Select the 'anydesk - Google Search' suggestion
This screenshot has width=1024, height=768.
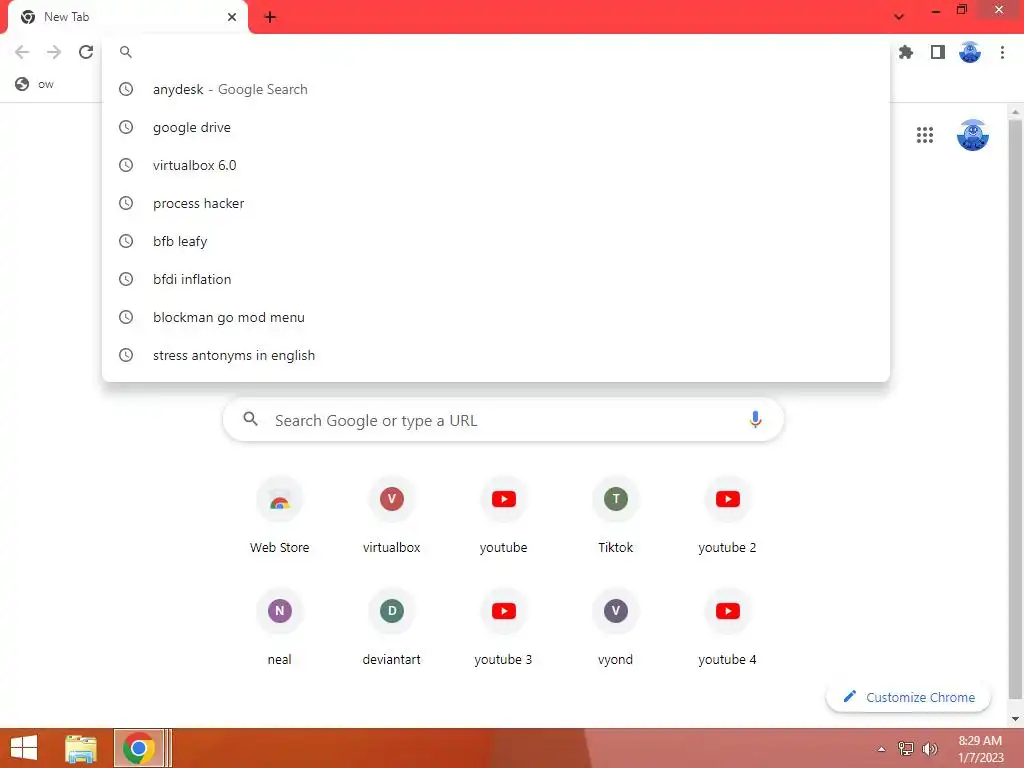pyautogui.click(x=496, y=89)
